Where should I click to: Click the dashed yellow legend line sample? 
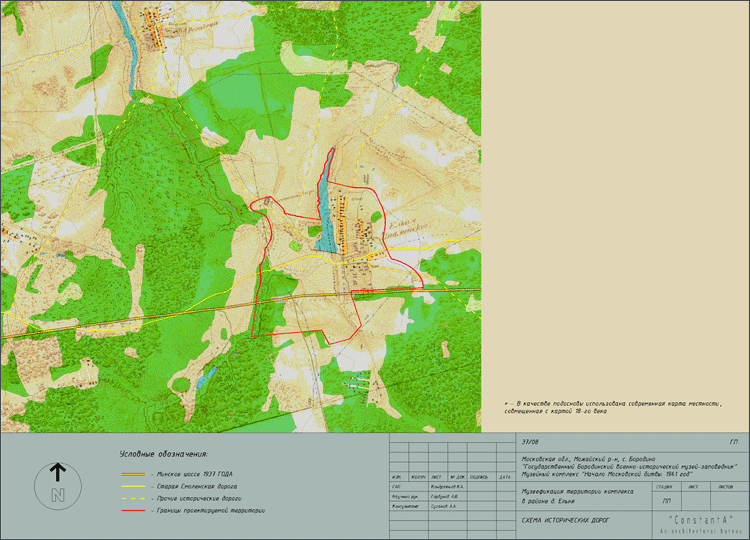(131, 498)
